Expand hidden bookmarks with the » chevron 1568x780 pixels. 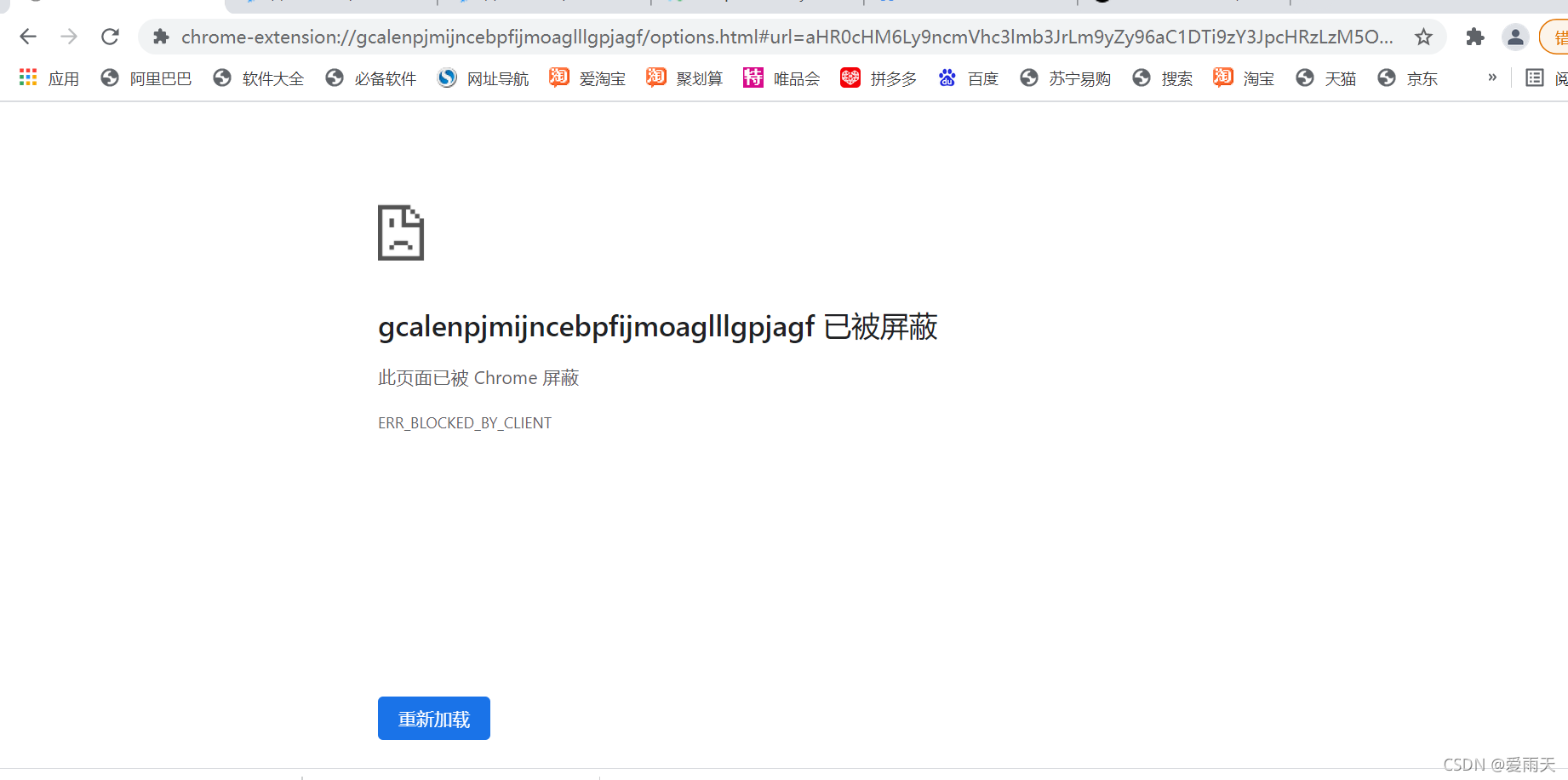pos(1492,77)
